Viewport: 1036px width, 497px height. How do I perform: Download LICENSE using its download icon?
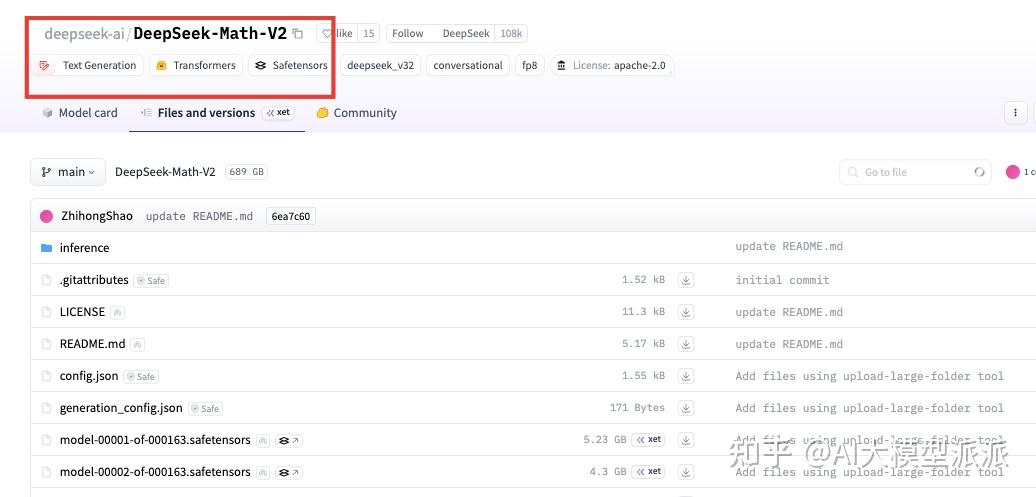click(686, 312)
